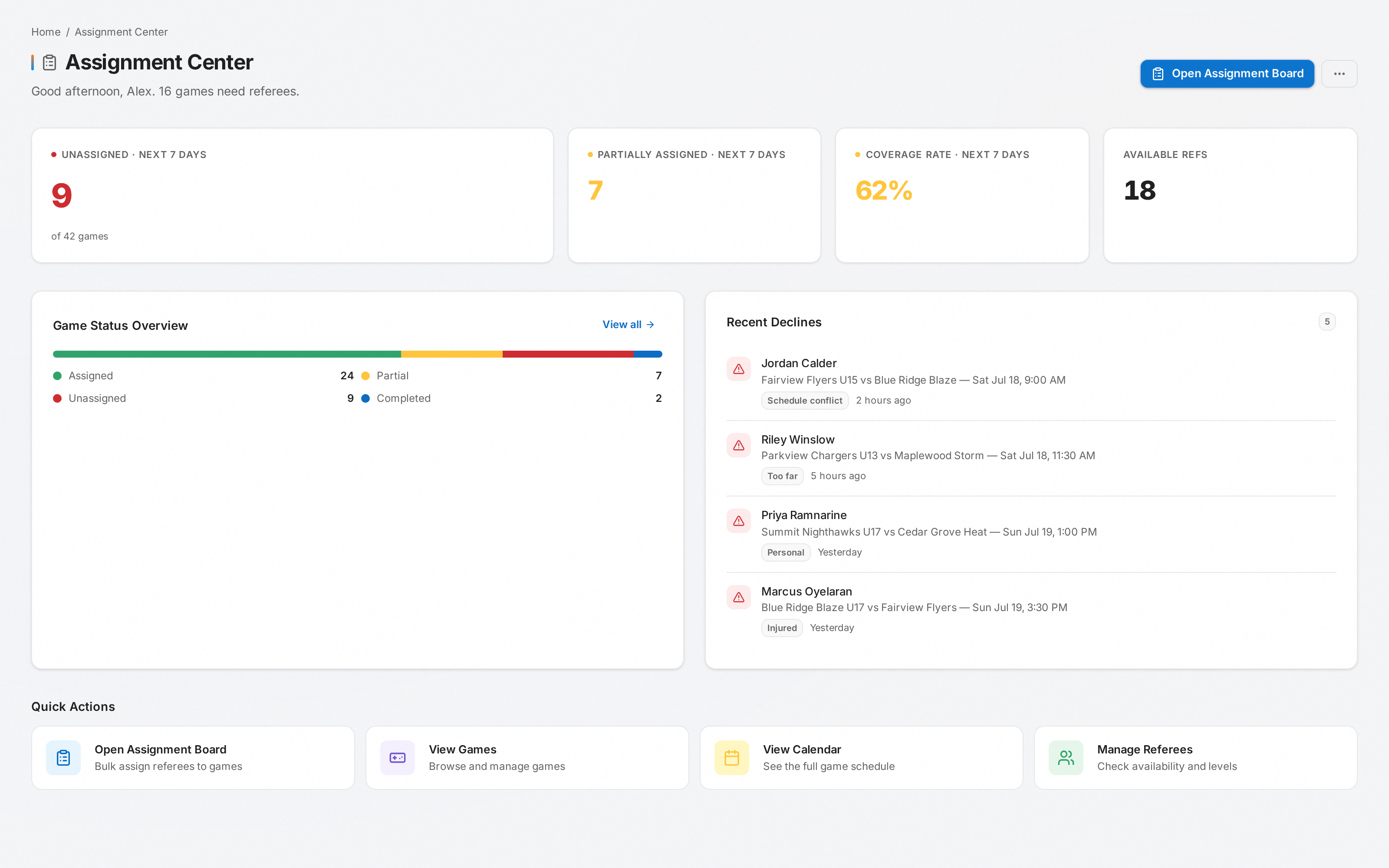
Task: Click the 'of 42 games' text
Action: pos(80,237)
